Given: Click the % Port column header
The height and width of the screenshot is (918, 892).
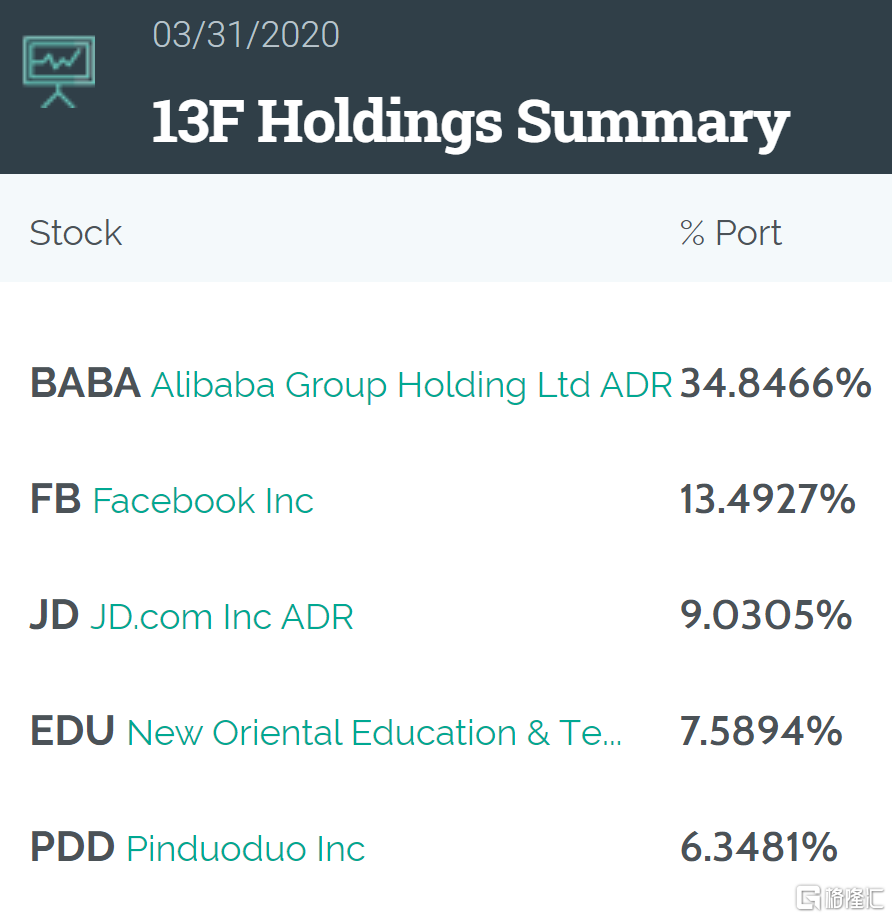Looking at the screenshot, I should [x=731, y=233].
